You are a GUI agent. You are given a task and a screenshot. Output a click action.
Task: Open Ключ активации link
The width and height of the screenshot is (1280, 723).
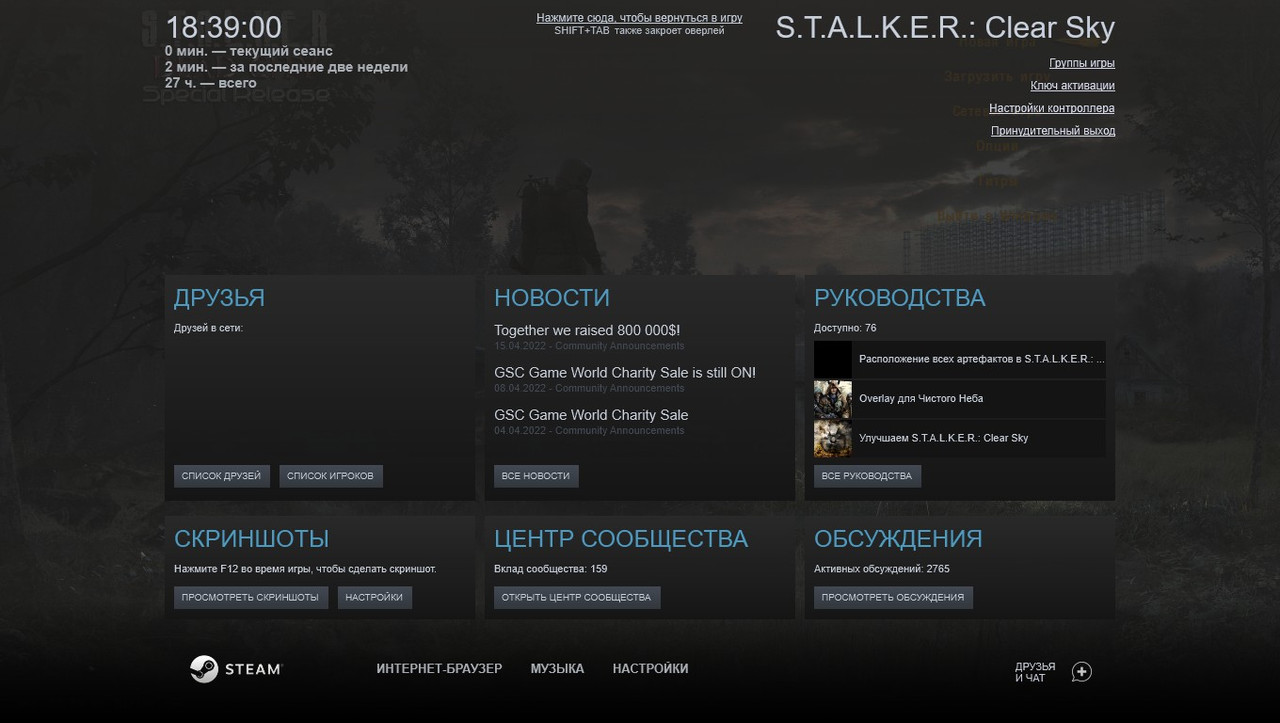click(x=1073, y=86)
